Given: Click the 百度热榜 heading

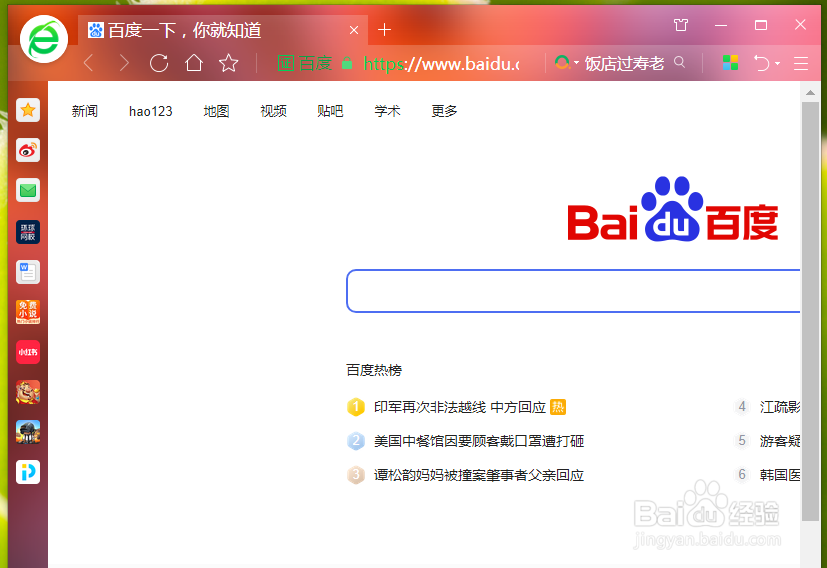Looking at the screenshot, I should 374,370.
